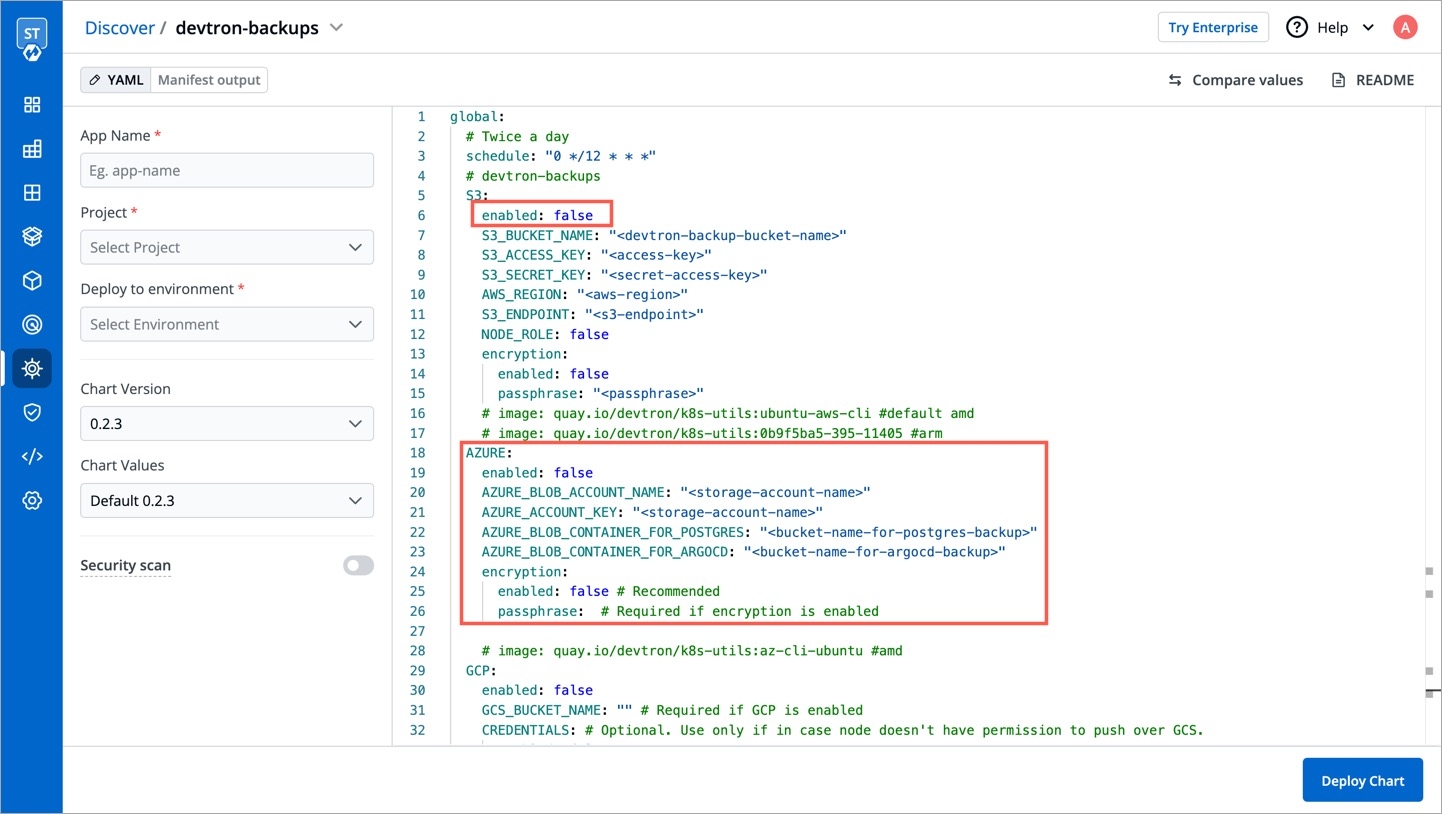The height and width of the screenshot is (814, 1442).
Task: Click the AZURE_BLOB_CONTAINER_FOR_POSTGRES line
Action: point(759,532)
